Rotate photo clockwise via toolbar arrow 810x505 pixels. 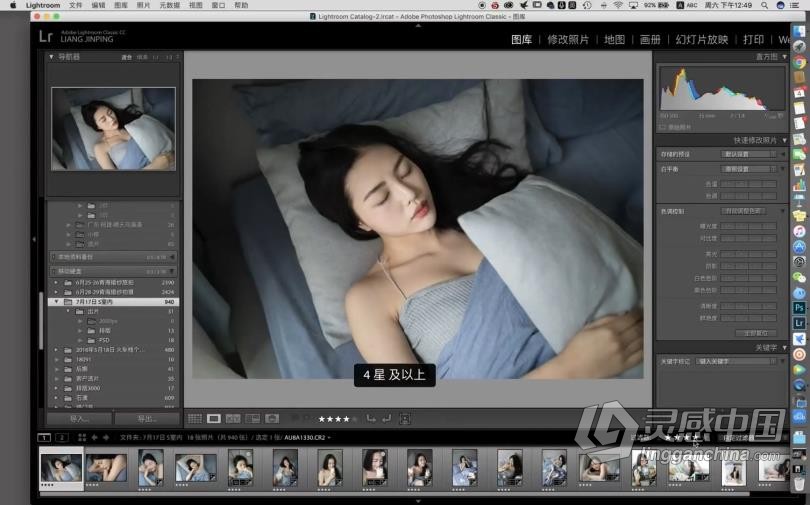point(386,419)
